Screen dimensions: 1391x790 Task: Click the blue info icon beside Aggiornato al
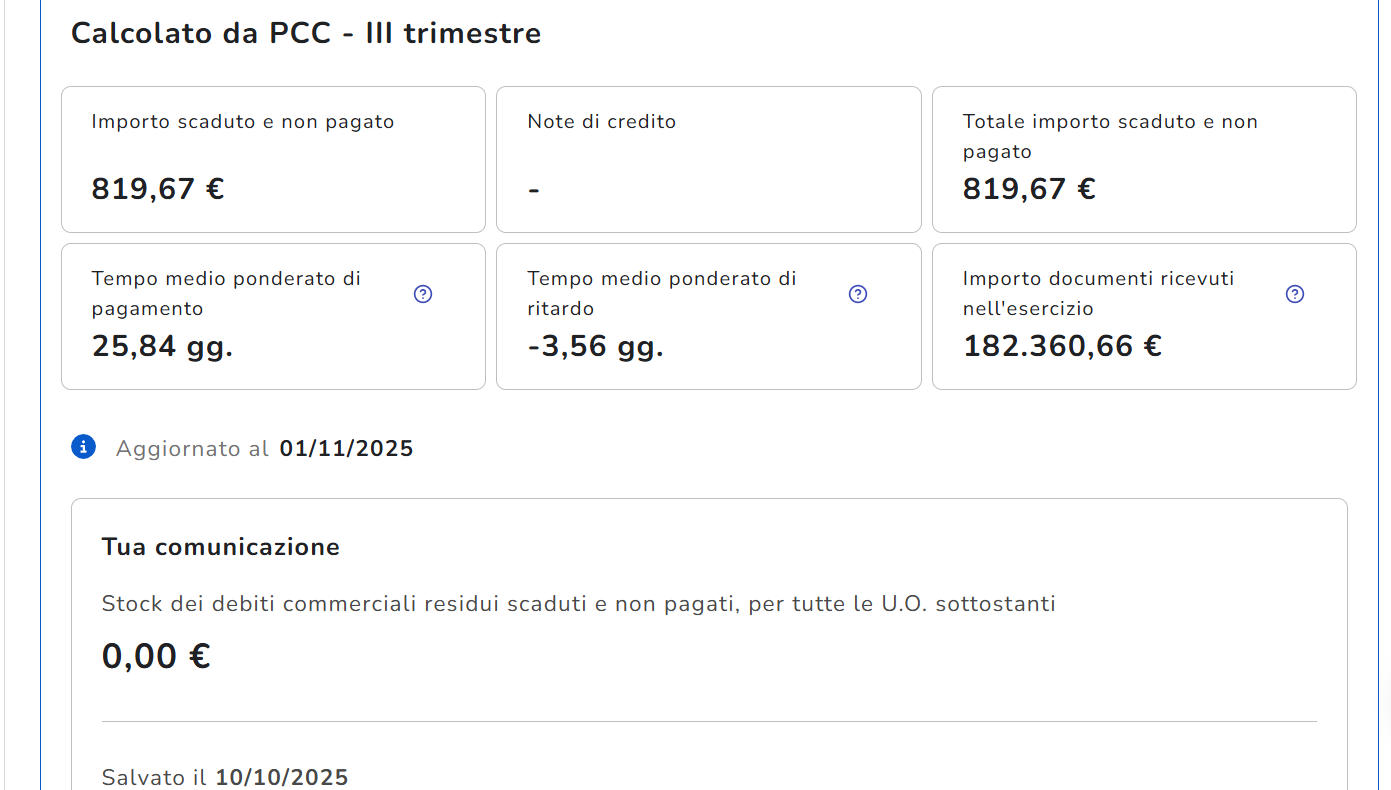(x=83, y=447)
